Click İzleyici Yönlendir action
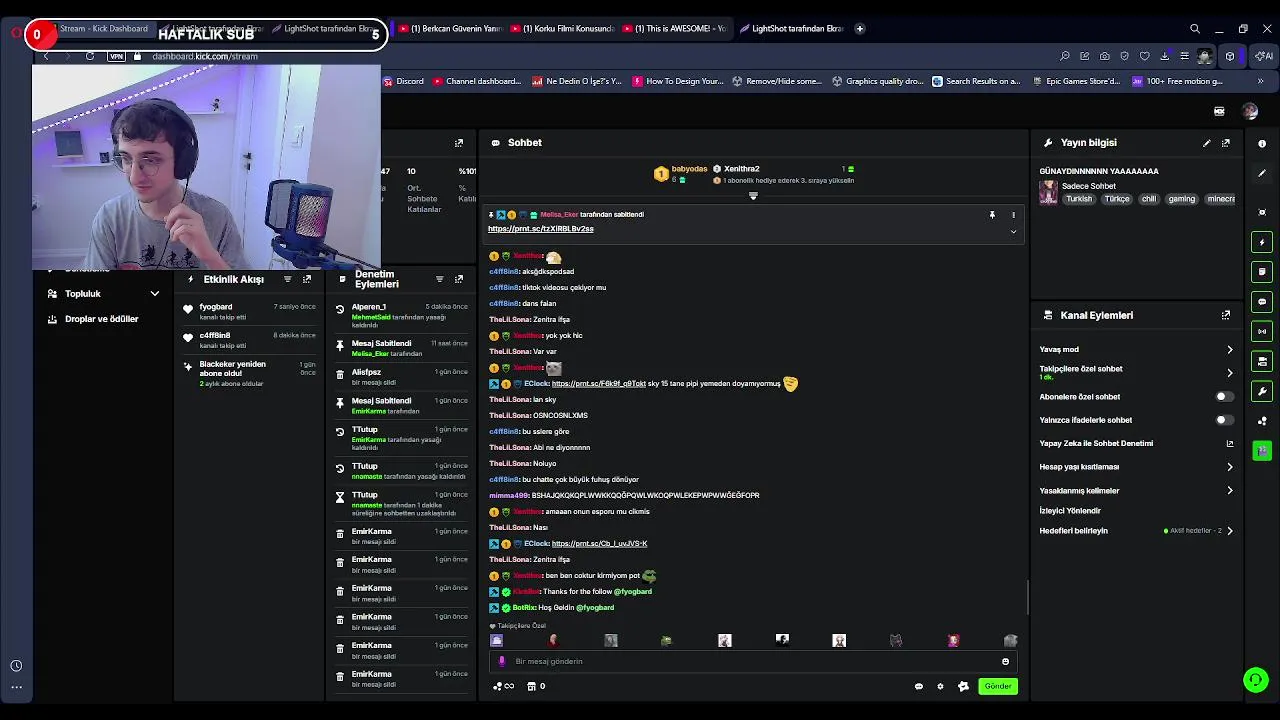Screen dimensions: 1280x720 tap(1070, 511)
